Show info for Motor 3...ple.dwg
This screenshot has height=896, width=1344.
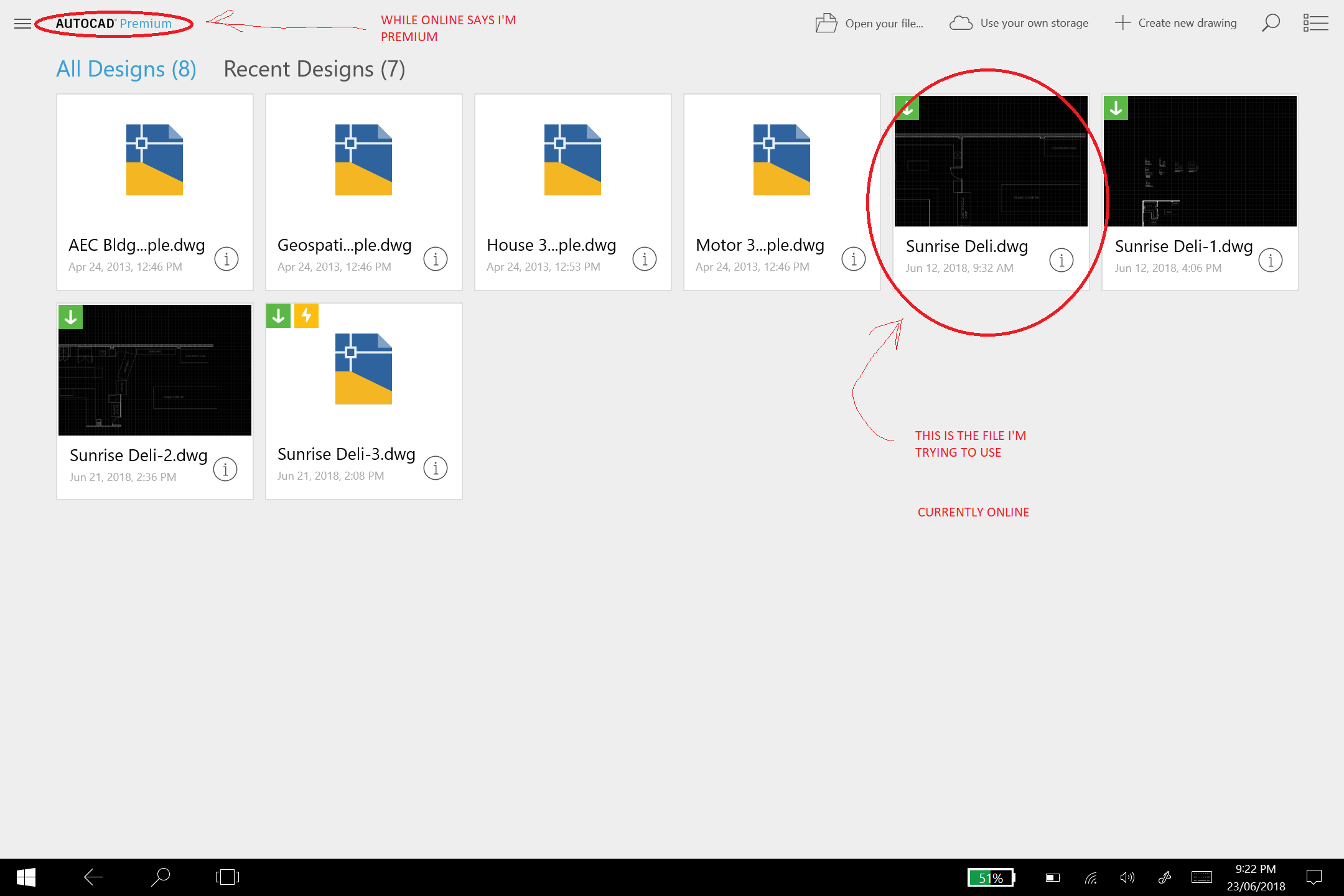click(x=854, y=258)
